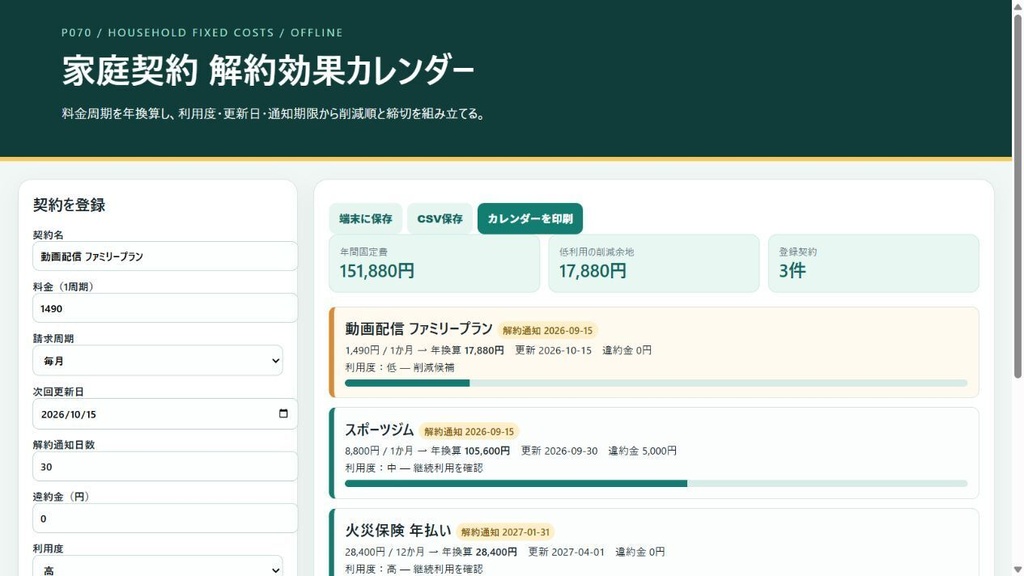Focus the 契約名 input field
Image resolution: width=1024 pixels, height=576 pixels.
pos(165,256)
